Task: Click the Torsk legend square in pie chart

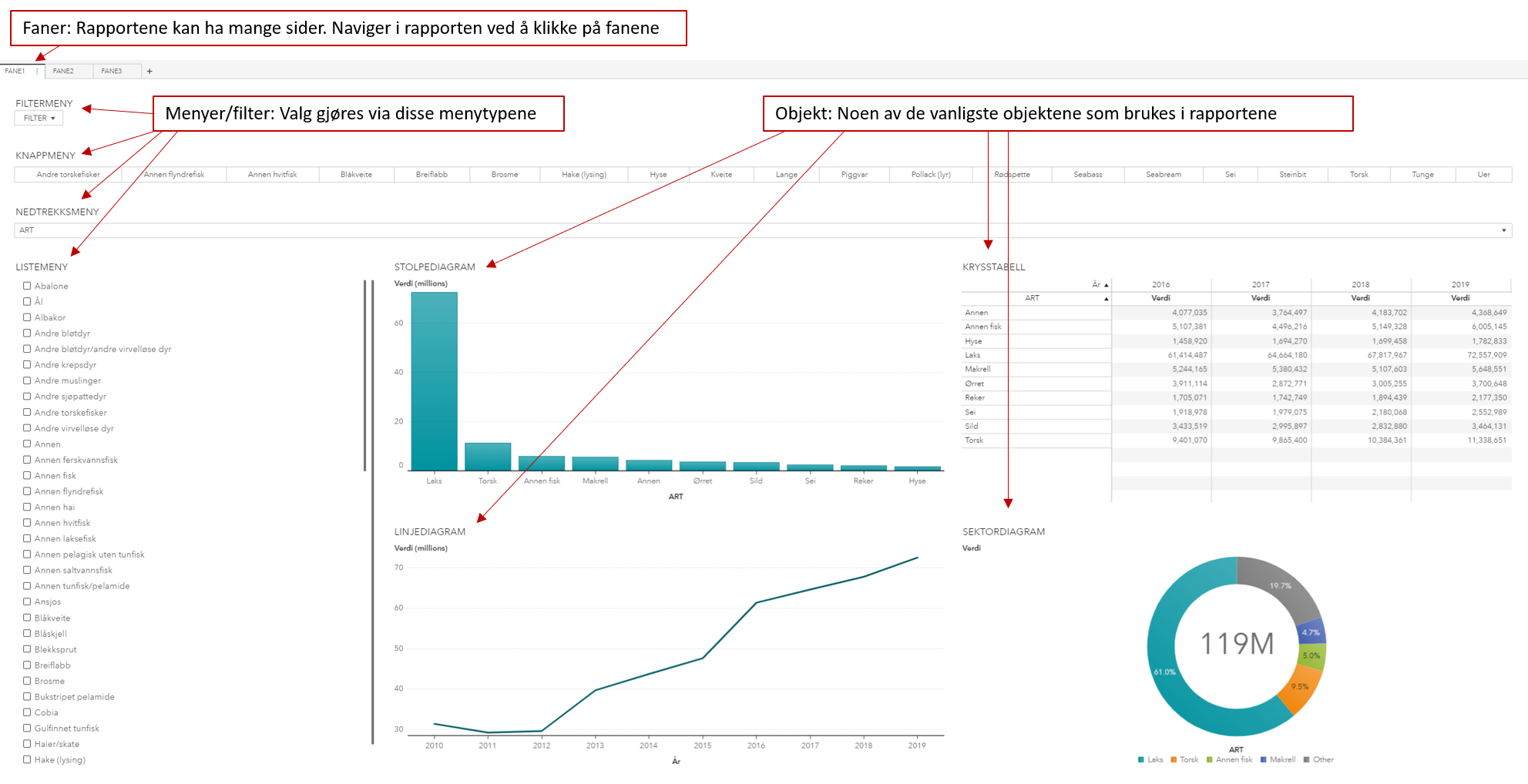Action: pyautogui.click(x=1174, y=760)
